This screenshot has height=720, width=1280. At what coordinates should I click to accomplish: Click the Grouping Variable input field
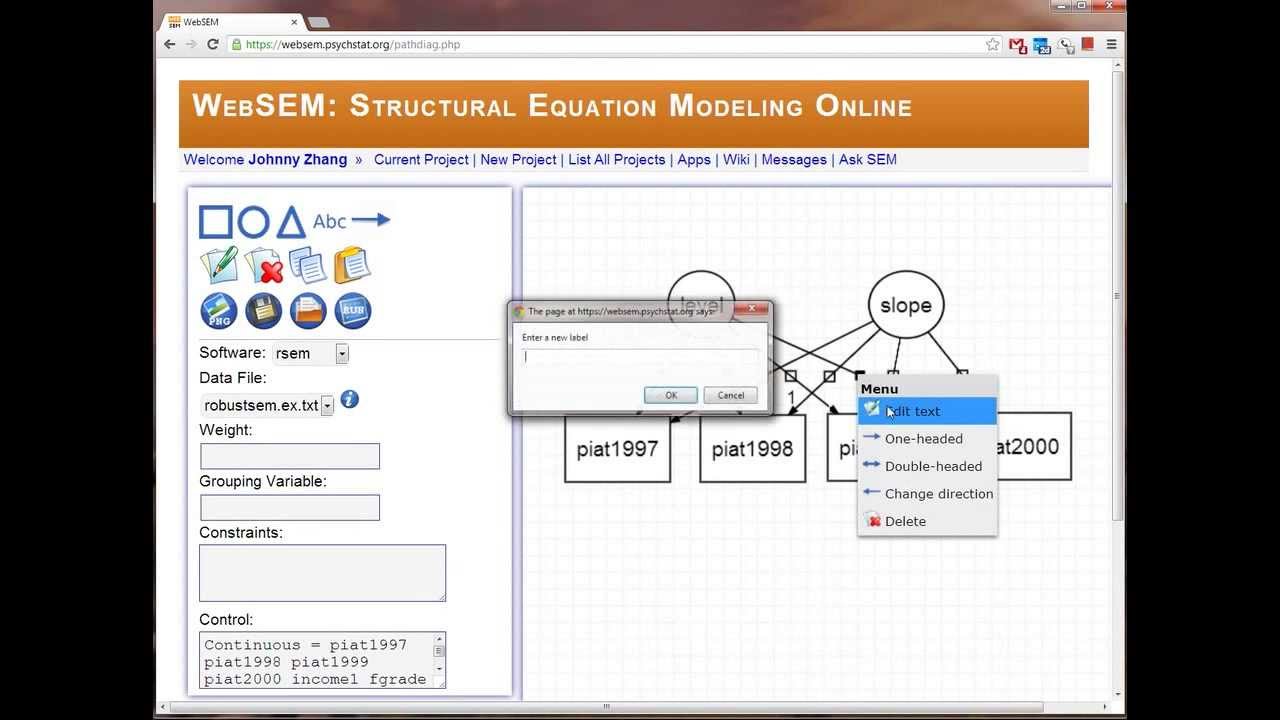(290, 507)
